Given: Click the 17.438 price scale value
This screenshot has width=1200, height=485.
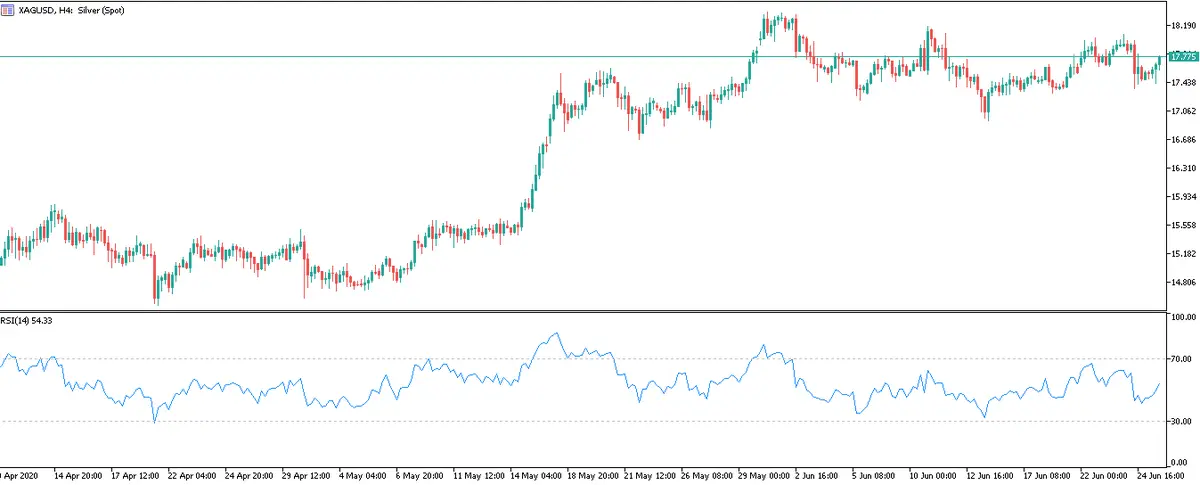Looking at the screenshot, I should pos(1182,82).
